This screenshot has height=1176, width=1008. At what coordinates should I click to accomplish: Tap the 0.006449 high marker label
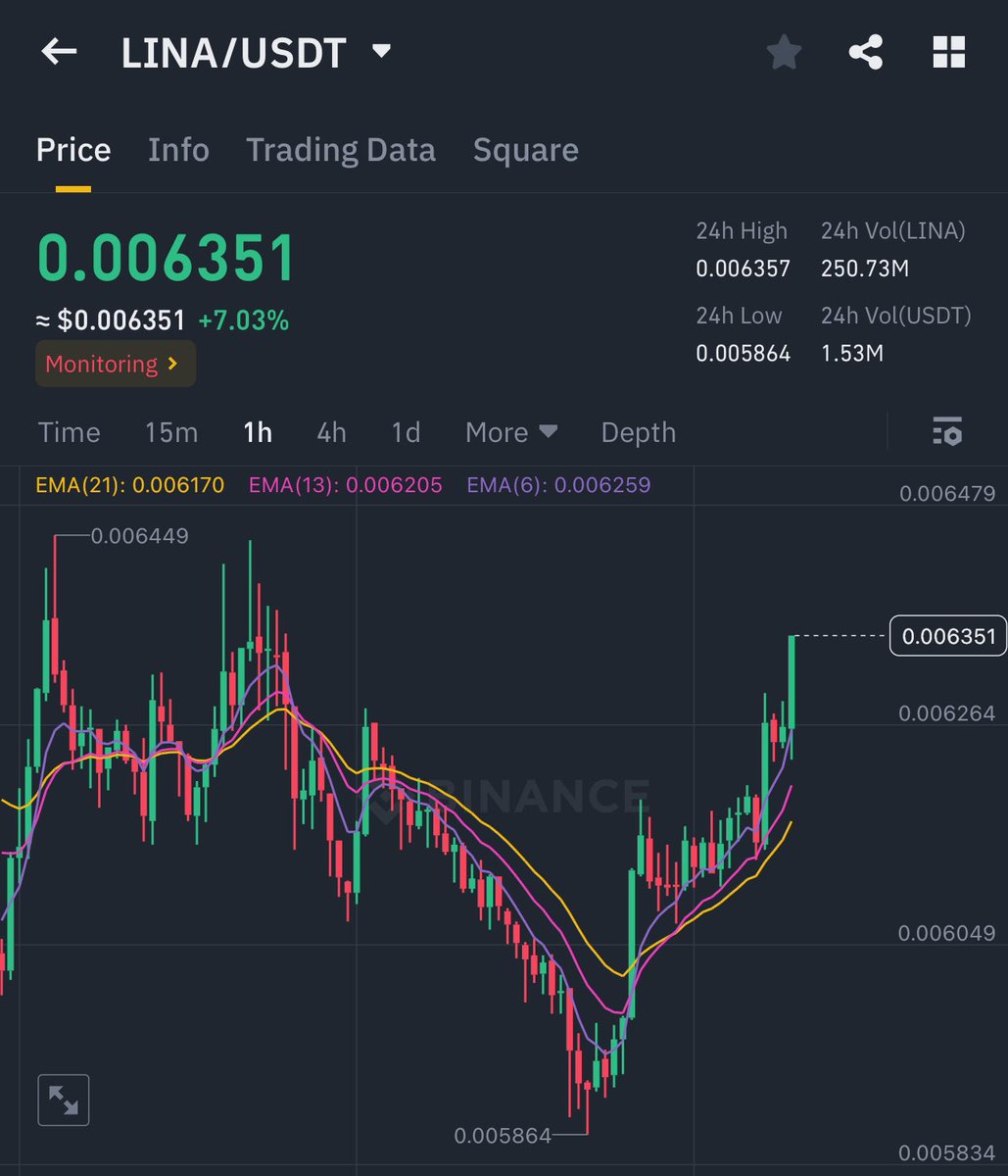(139, 536)
